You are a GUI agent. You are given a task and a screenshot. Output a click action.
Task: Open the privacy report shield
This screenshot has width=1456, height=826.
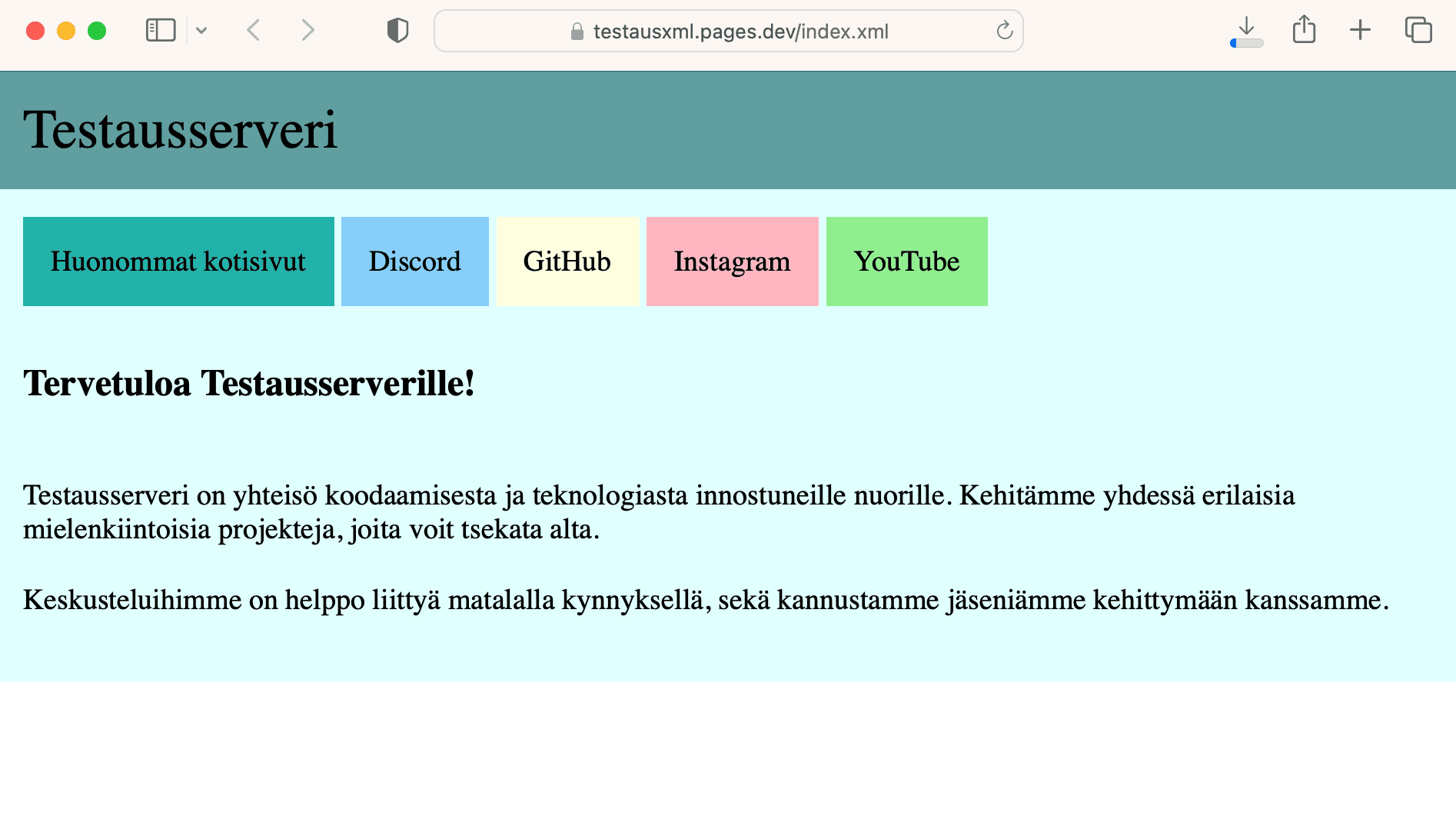(x=397, y=31)
